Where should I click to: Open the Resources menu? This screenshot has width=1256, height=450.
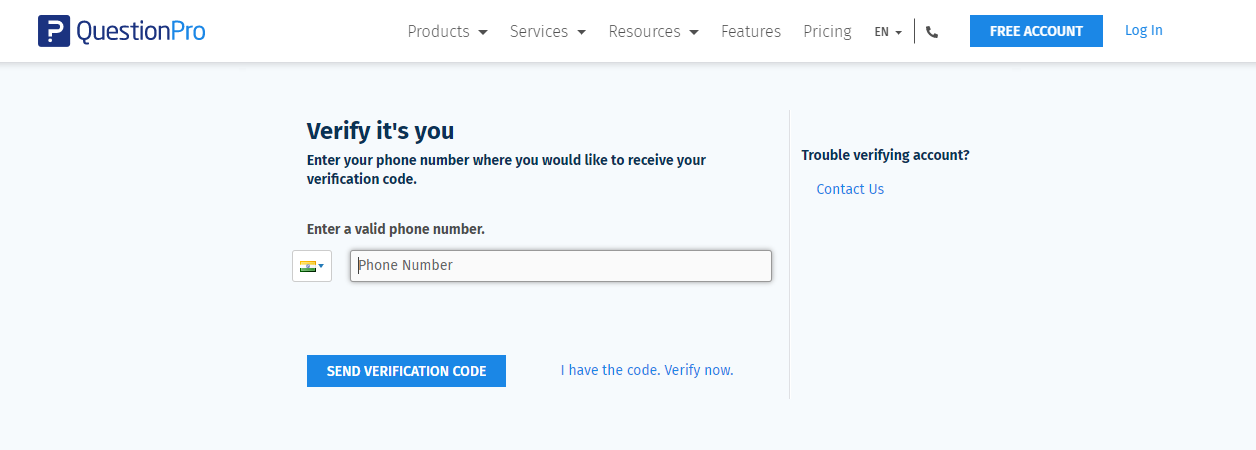point(644,32)
